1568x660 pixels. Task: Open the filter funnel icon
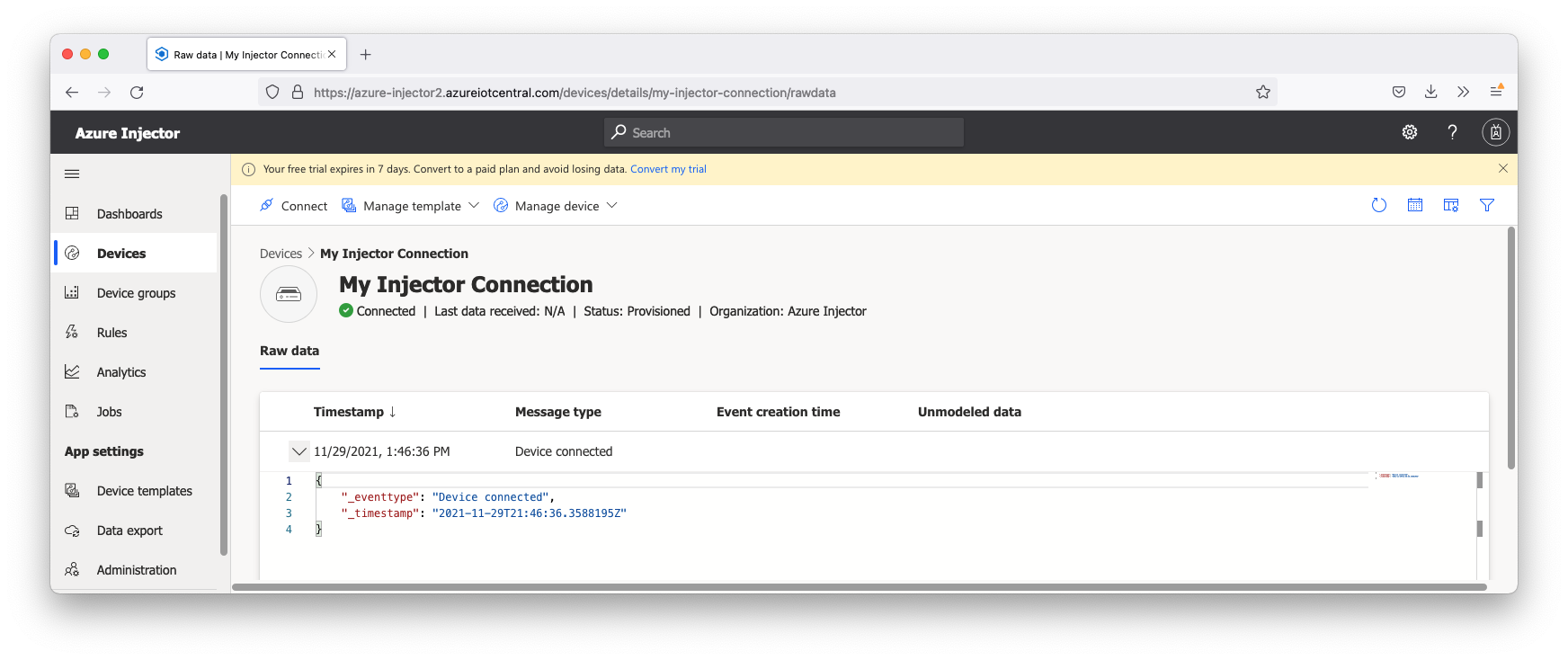[x=1486, y=205]
